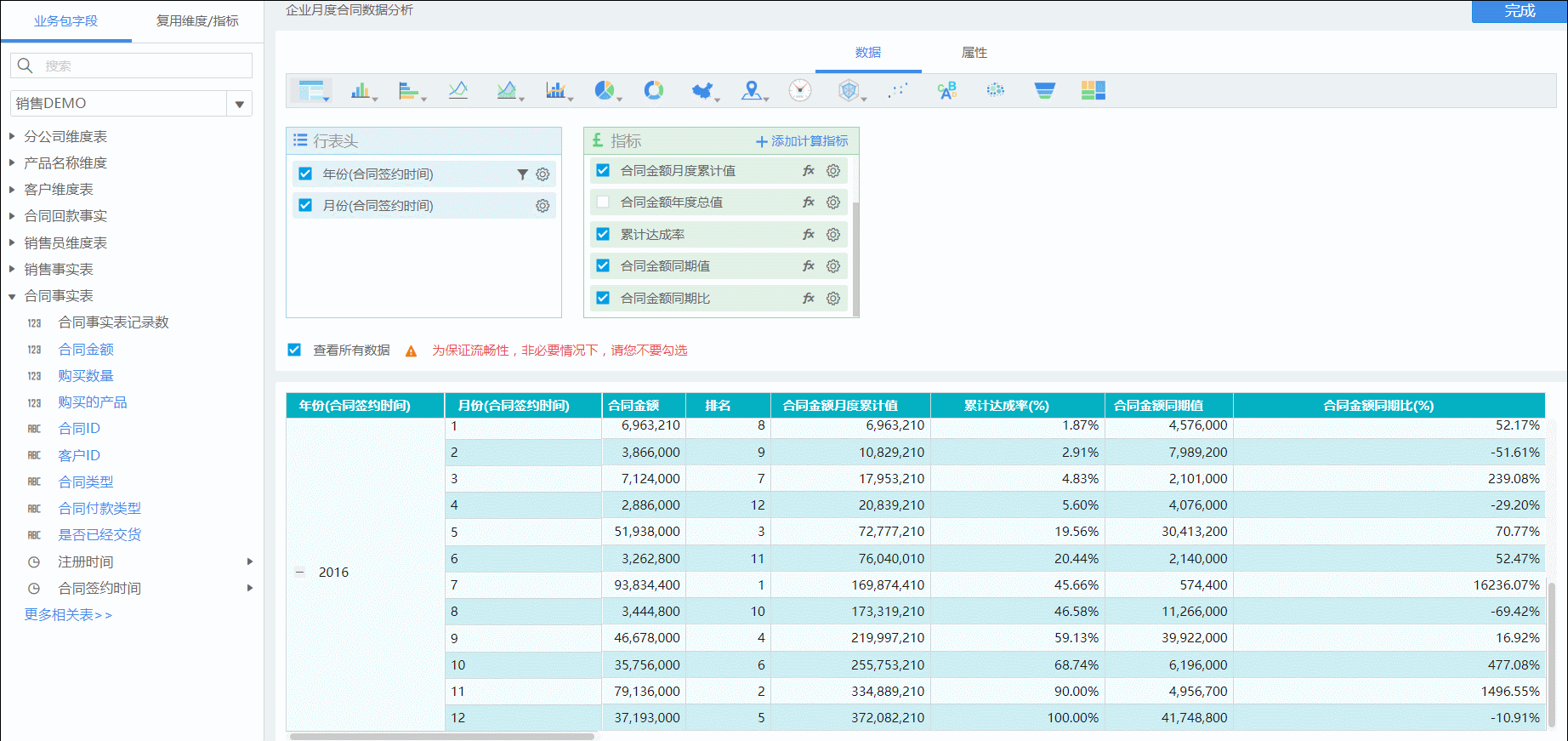Edit formula fx for 合同金额年度总值

[809, 202]
